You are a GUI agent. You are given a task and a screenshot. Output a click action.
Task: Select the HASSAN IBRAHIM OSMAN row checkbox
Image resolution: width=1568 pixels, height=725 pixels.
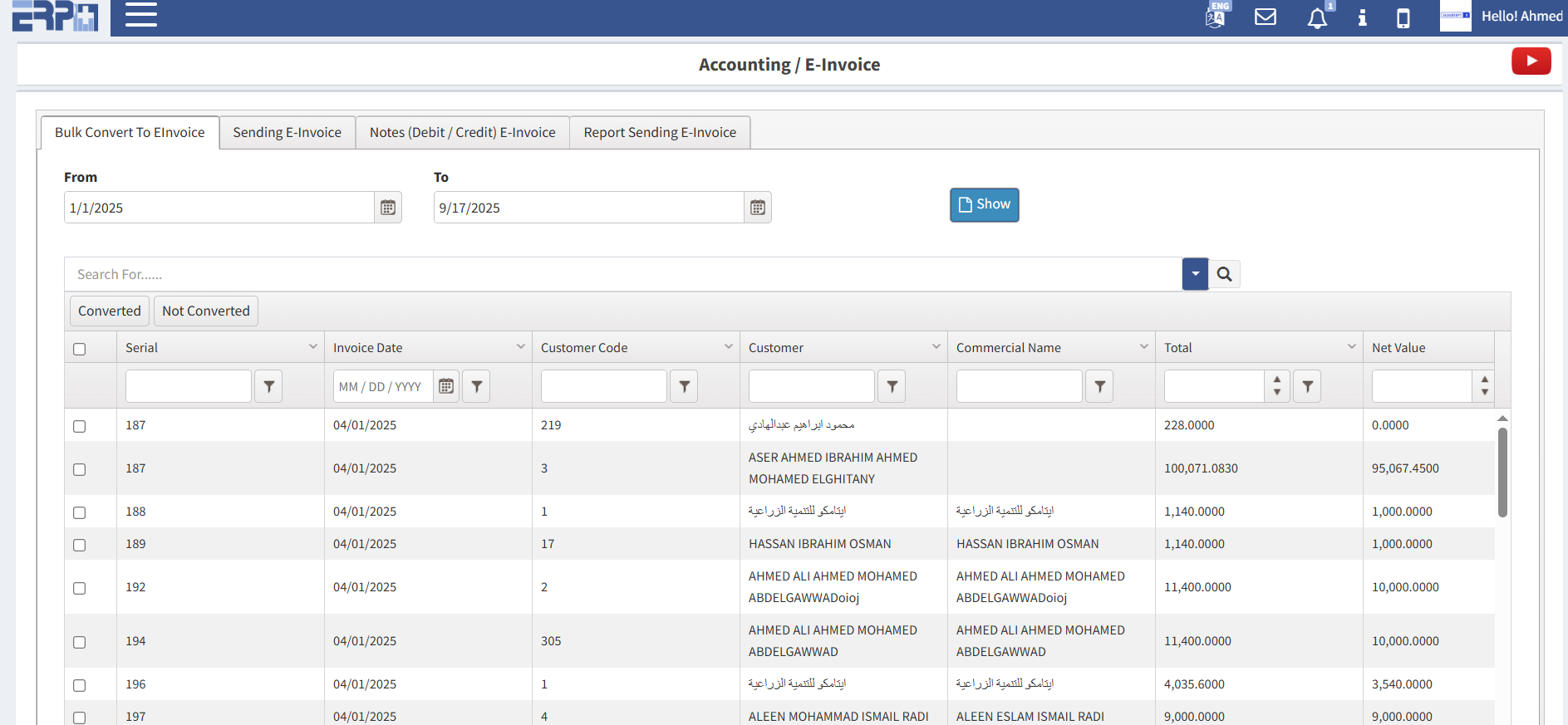(x=80, y=545)
